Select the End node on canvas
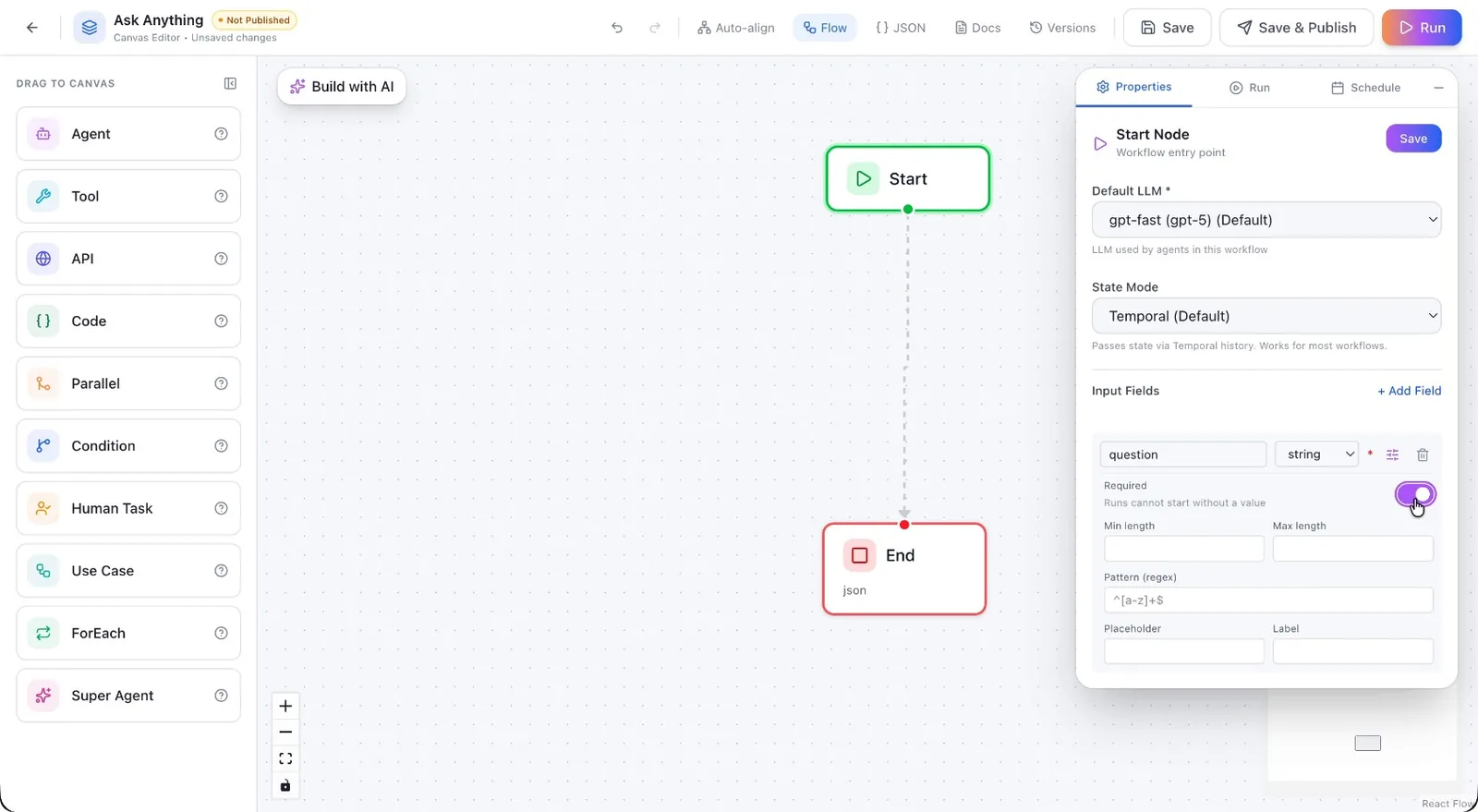The width and height of the screenshot is (1478, 812). pos(904,569)
